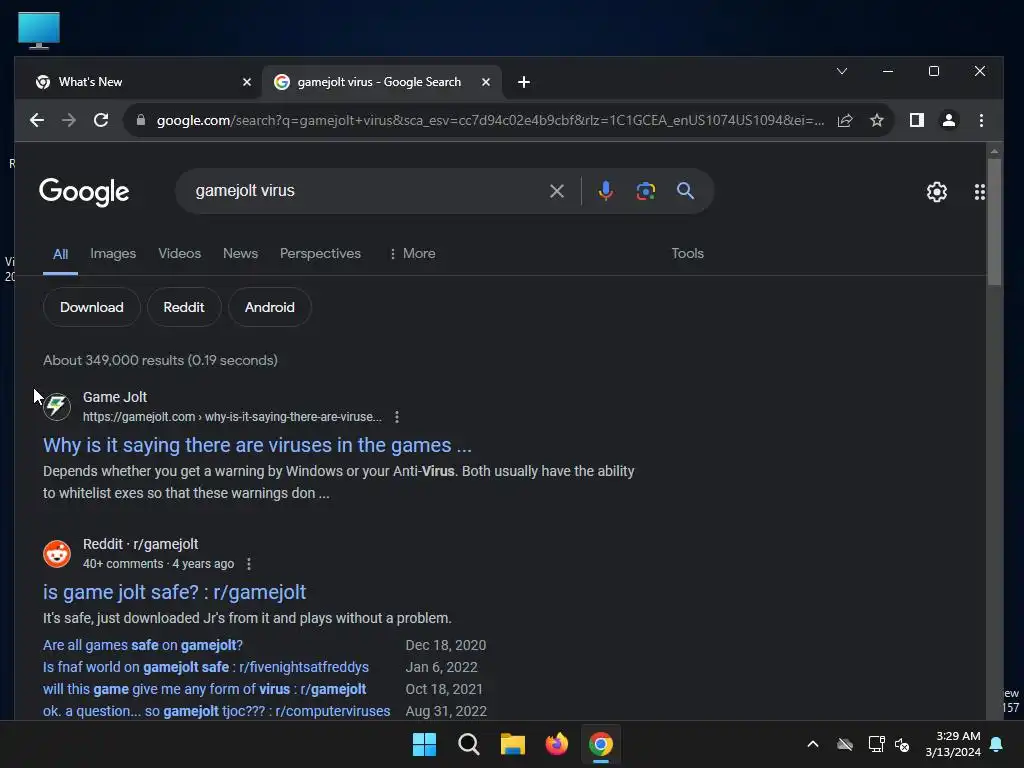Open Chrome side panel
Viewport: 1024px width, 768px height.
916,120
